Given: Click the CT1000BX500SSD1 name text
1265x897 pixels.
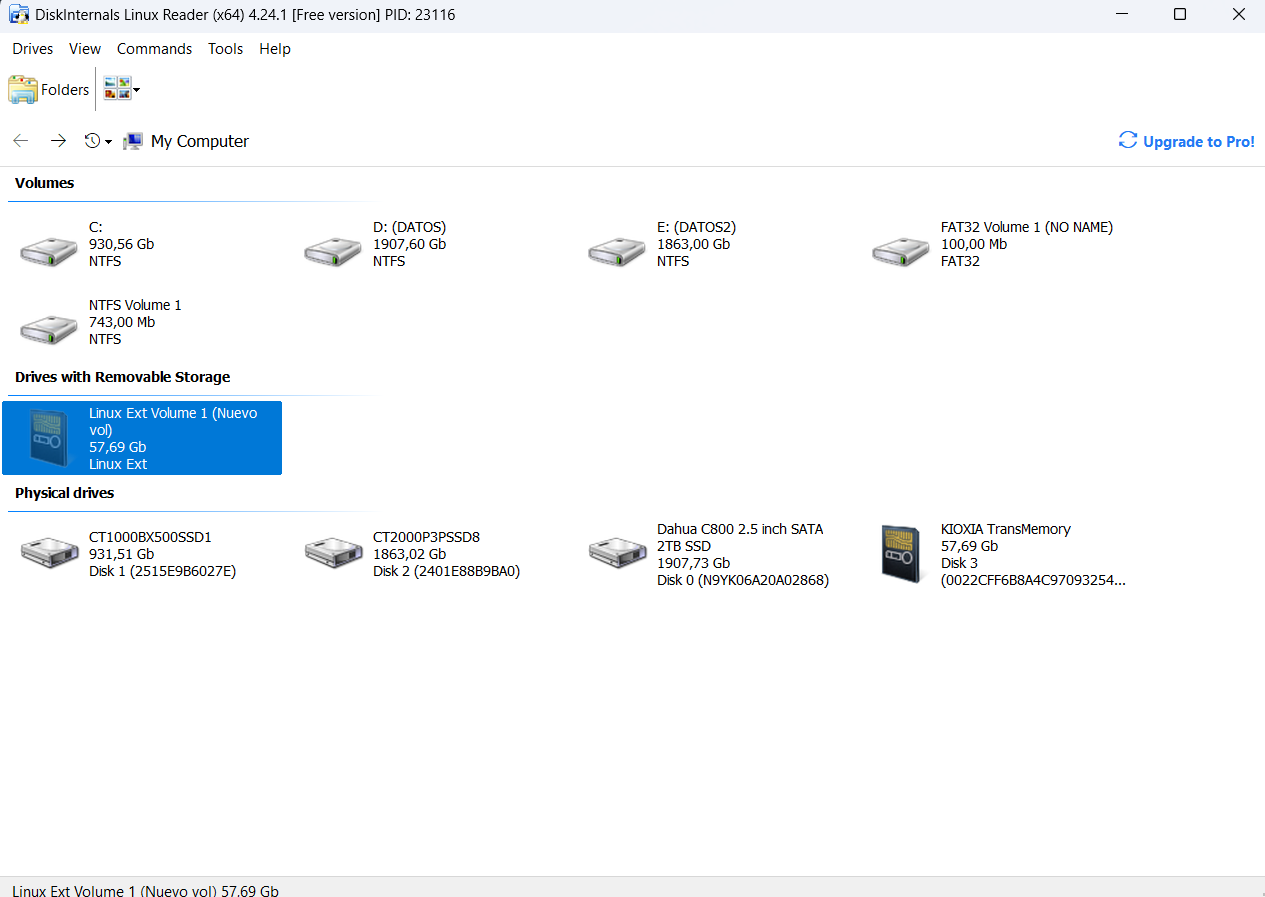Looking at the screenshot, I should point(150,537).
